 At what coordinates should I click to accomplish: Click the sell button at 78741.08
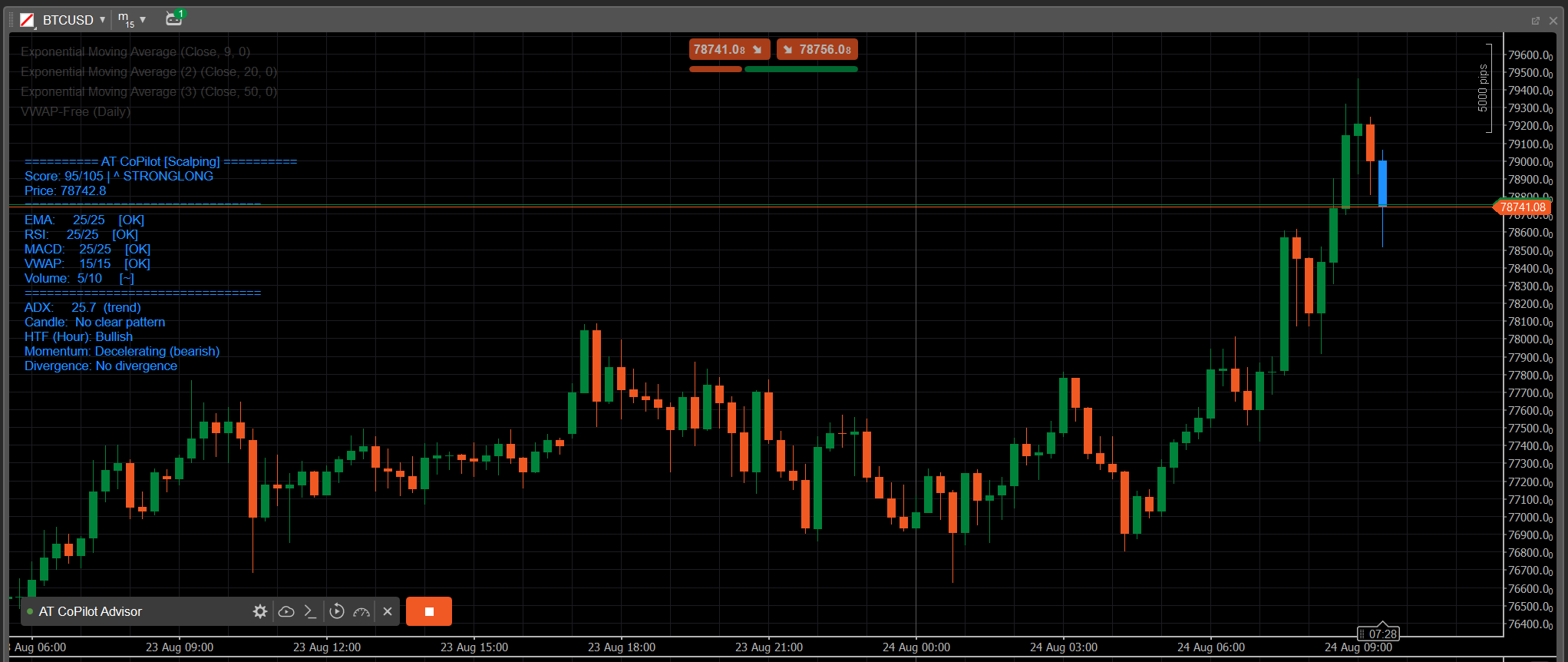(x=730, y=49)
